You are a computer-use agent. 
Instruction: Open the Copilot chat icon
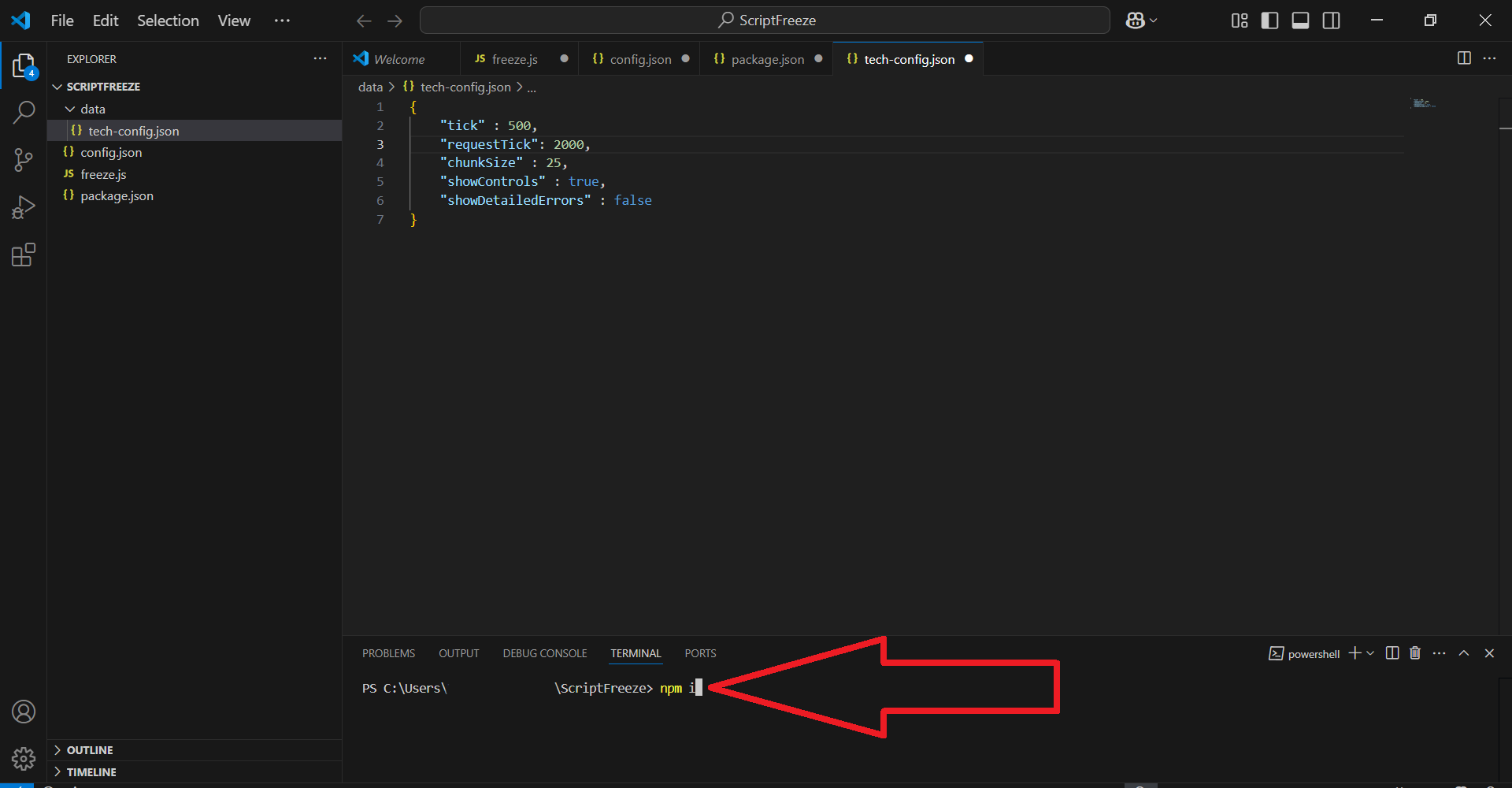pos(1135,20)
